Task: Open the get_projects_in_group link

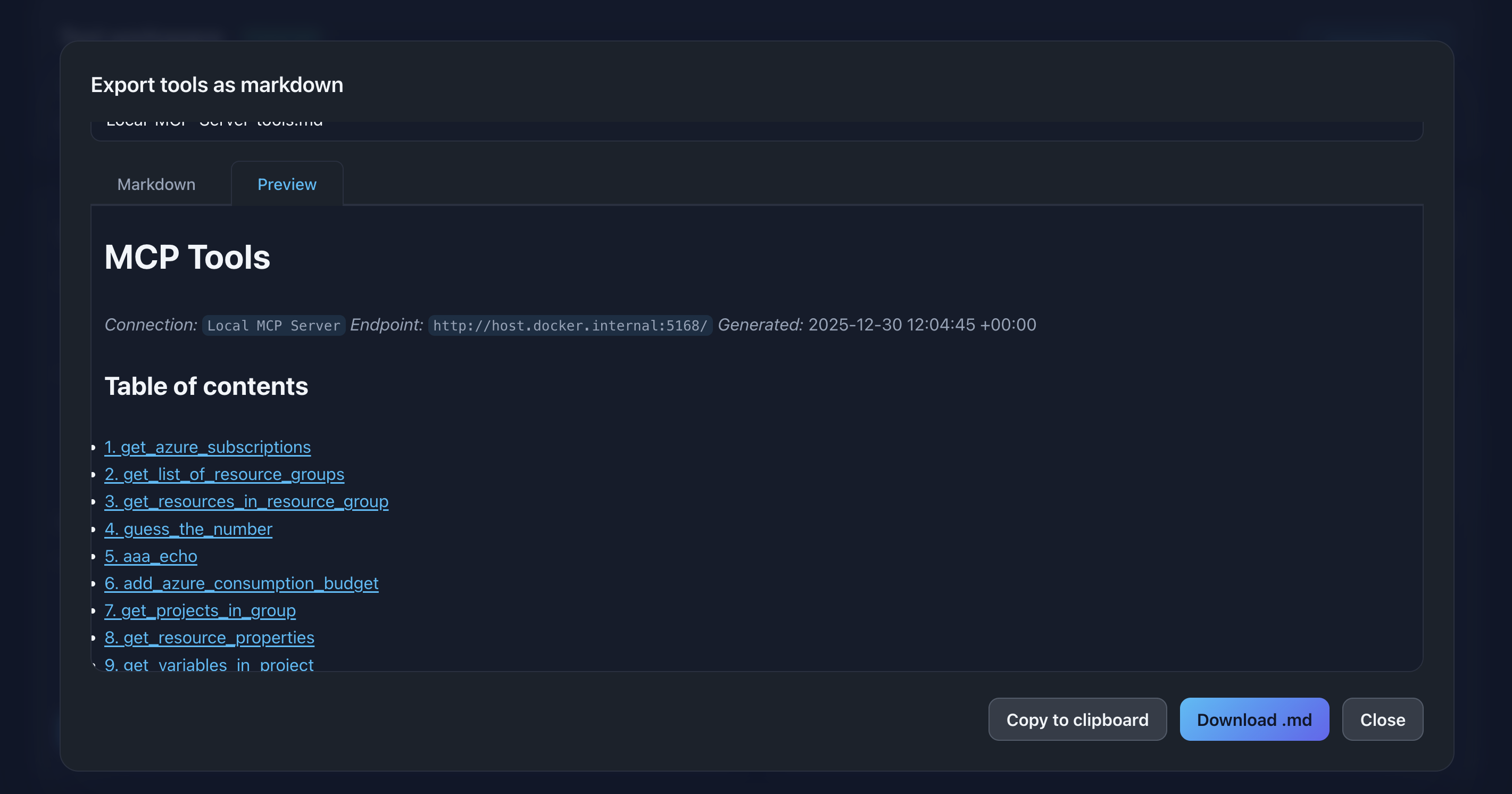Action: click(200, 611)
